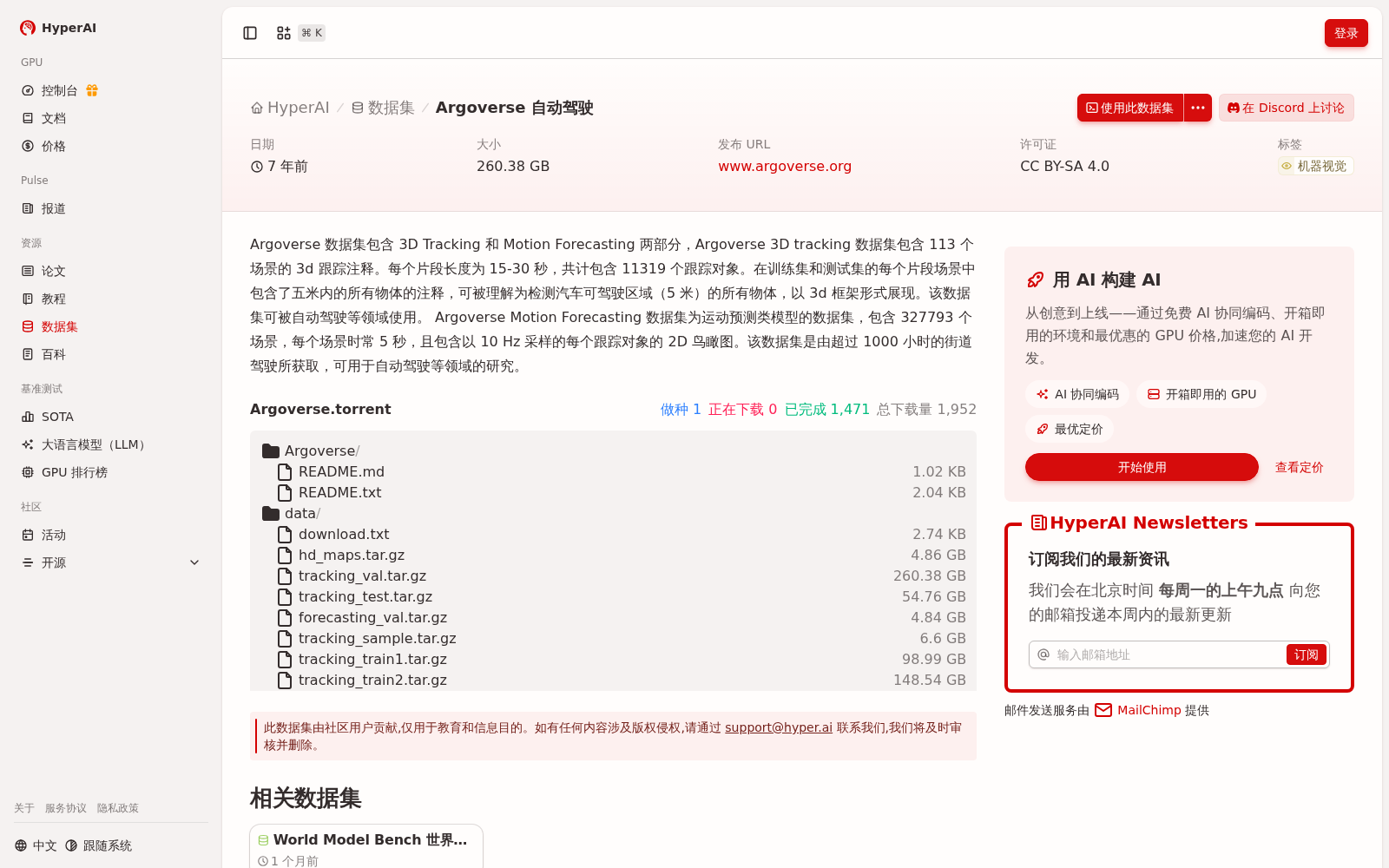
Task: Click 使用此数据集 button
Action: [x=1130, y=108]
